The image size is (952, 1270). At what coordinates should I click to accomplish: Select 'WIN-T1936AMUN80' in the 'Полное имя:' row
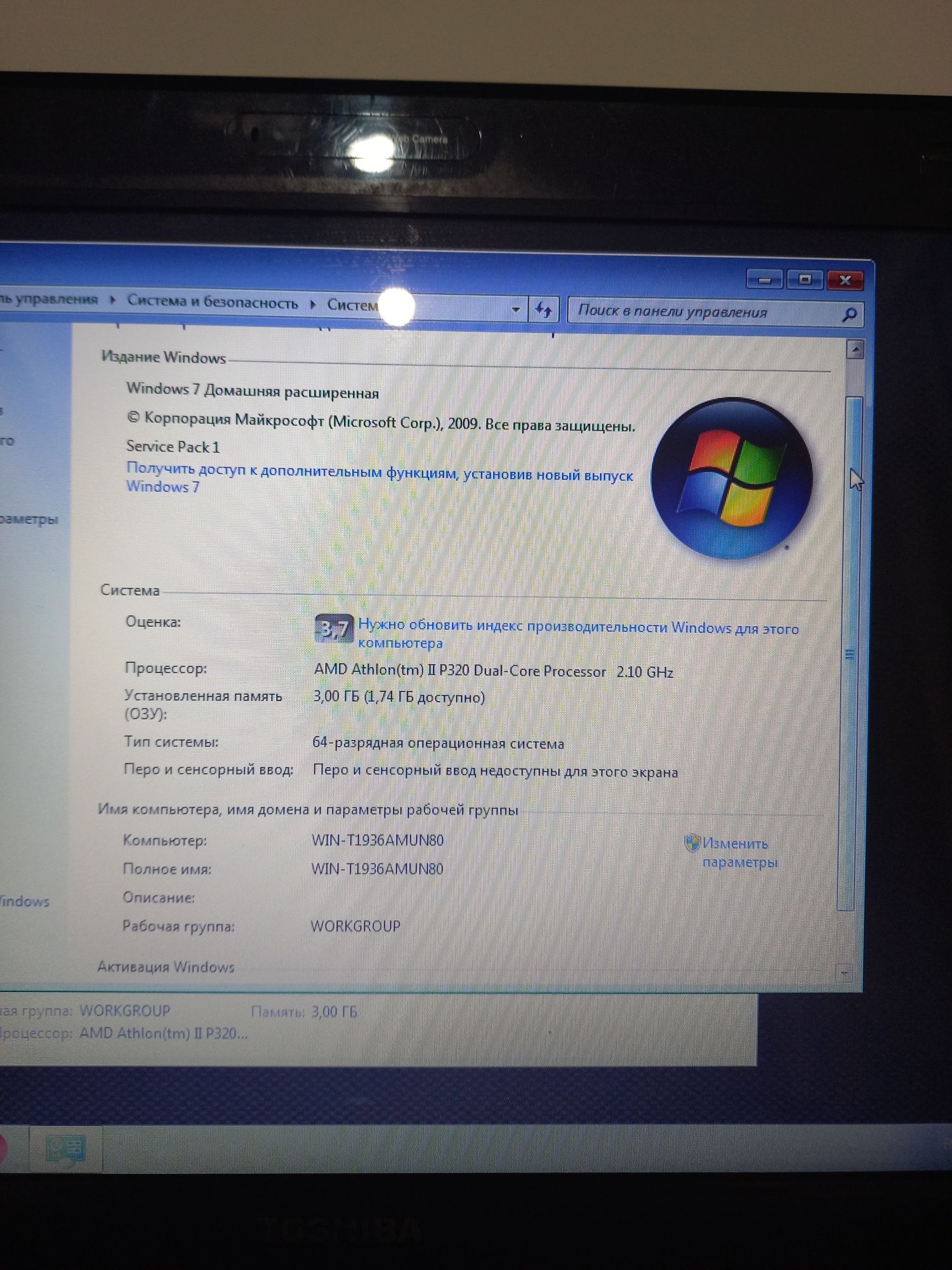[377, 869]
